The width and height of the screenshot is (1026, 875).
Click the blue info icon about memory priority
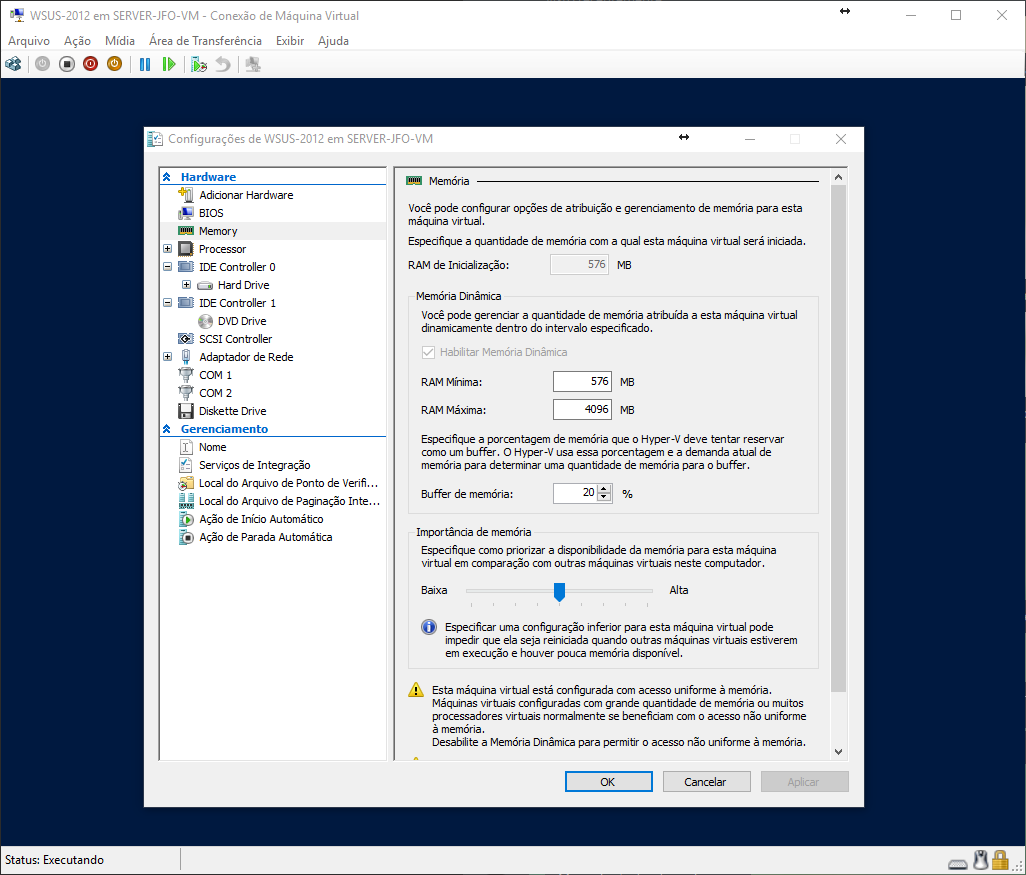tap(429, 627)
